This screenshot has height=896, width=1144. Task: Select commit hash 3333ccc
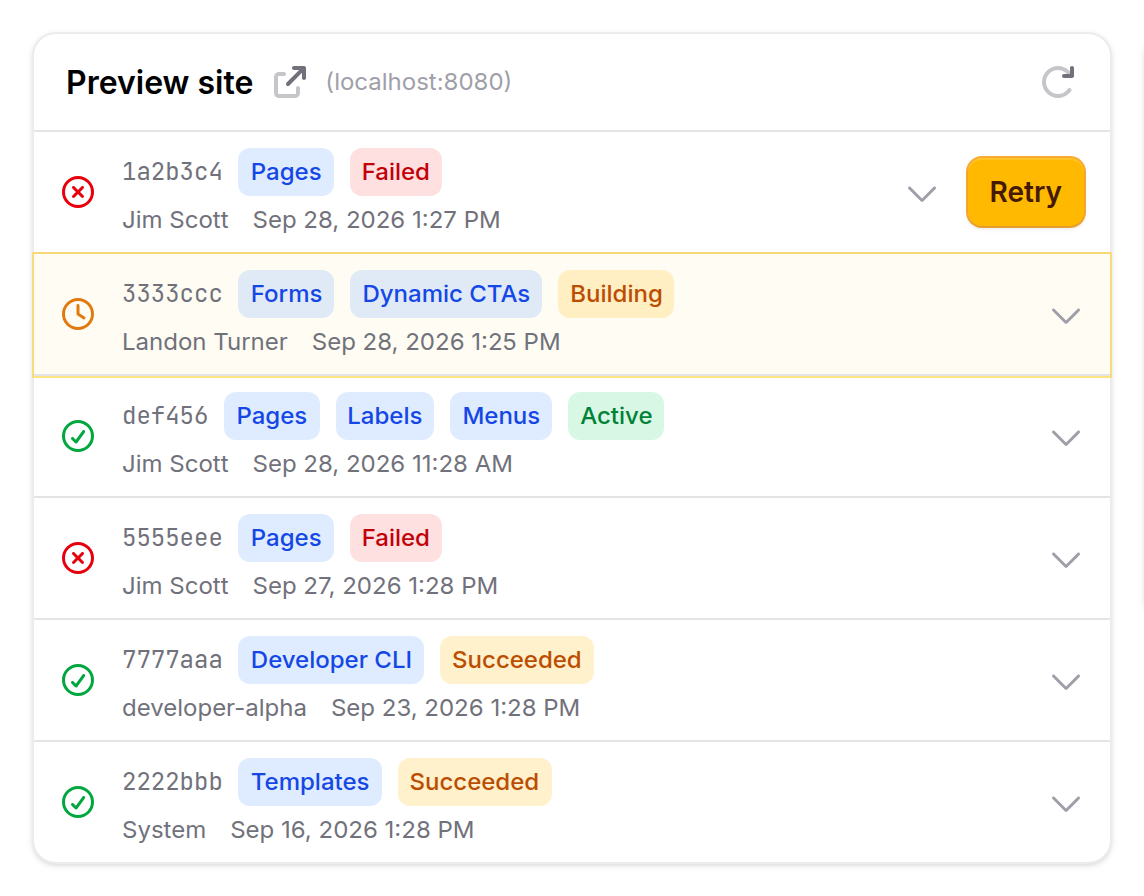(172, 293)
